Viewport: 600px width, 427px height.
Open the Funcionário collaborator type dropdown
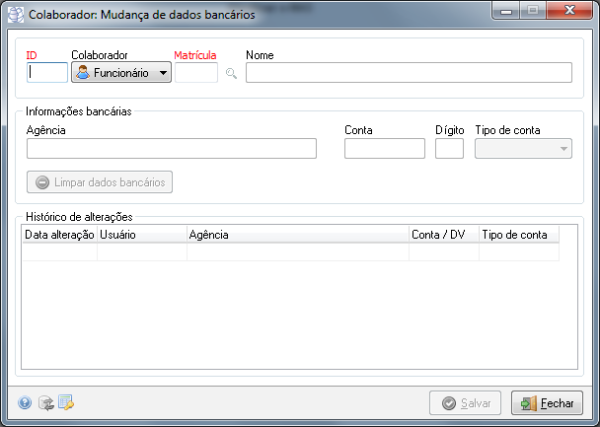pyautogui.click(x=121, y=72)
